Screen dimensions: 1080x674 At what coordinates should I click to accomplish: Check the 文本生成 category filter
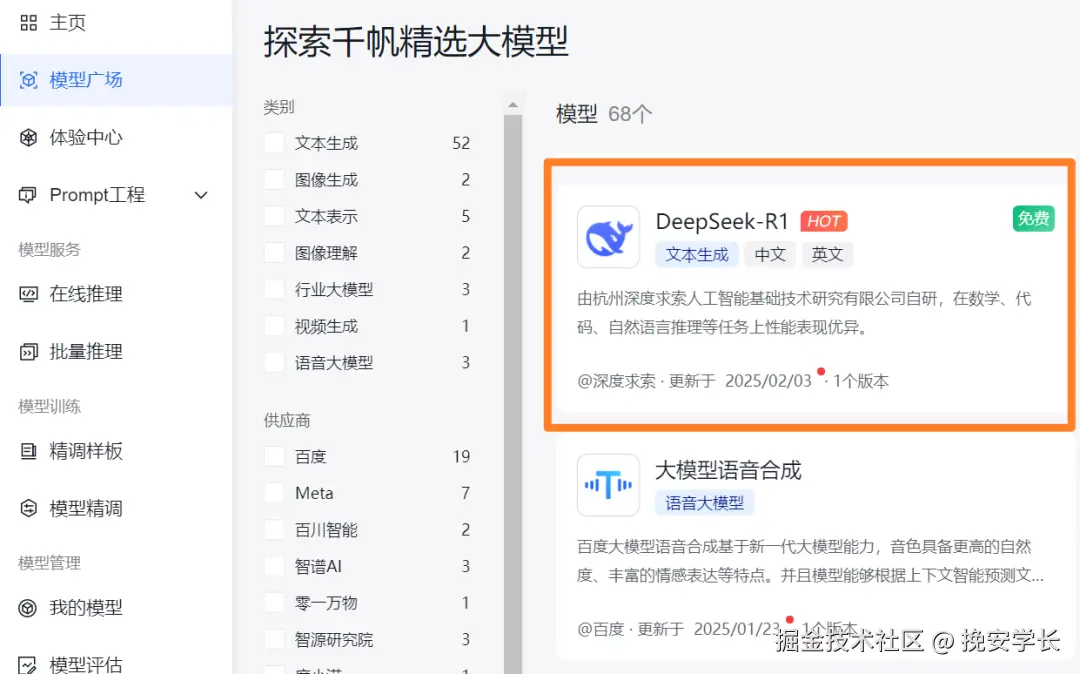point(274,143)
